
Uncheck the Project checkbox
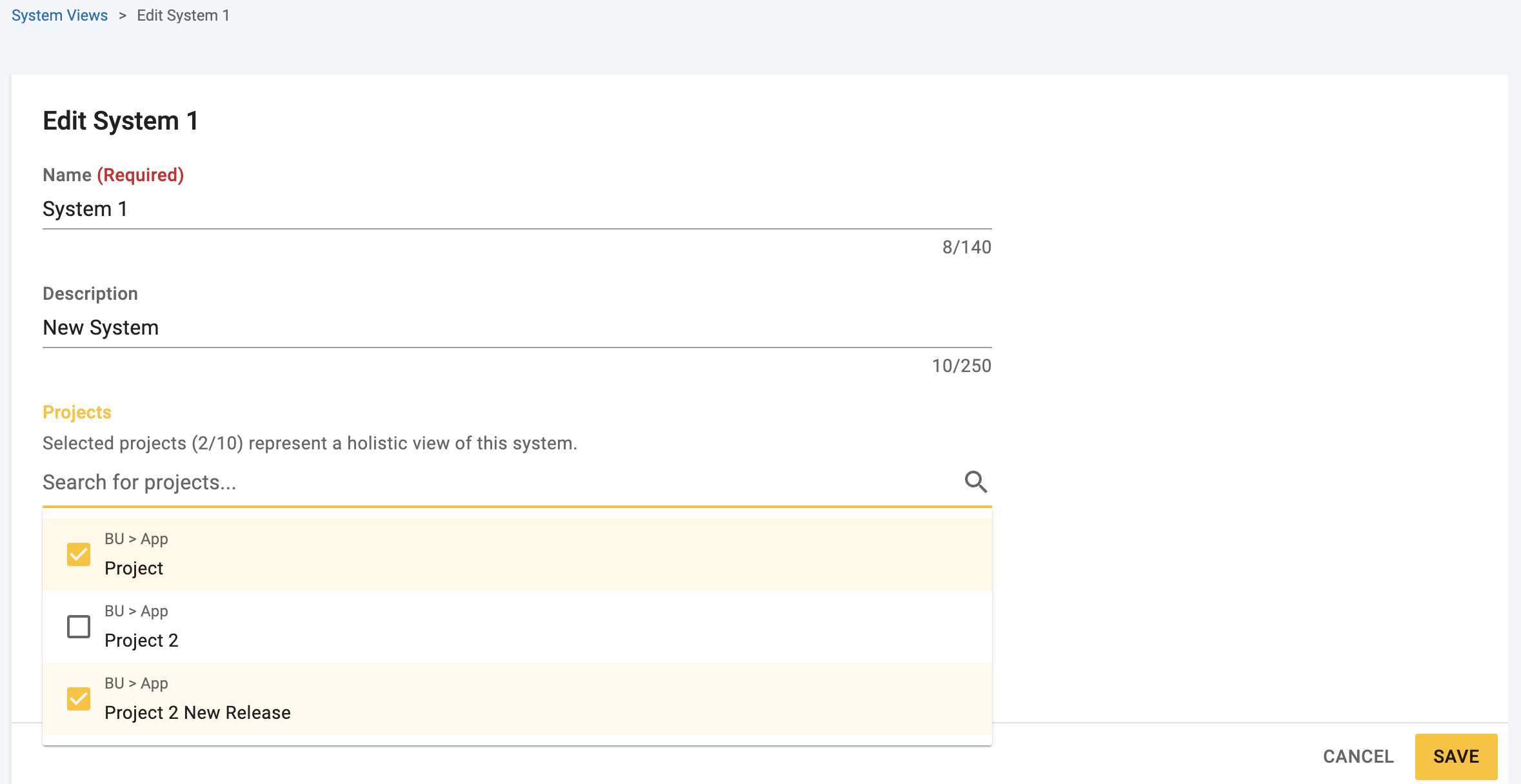tap(79, 553)
